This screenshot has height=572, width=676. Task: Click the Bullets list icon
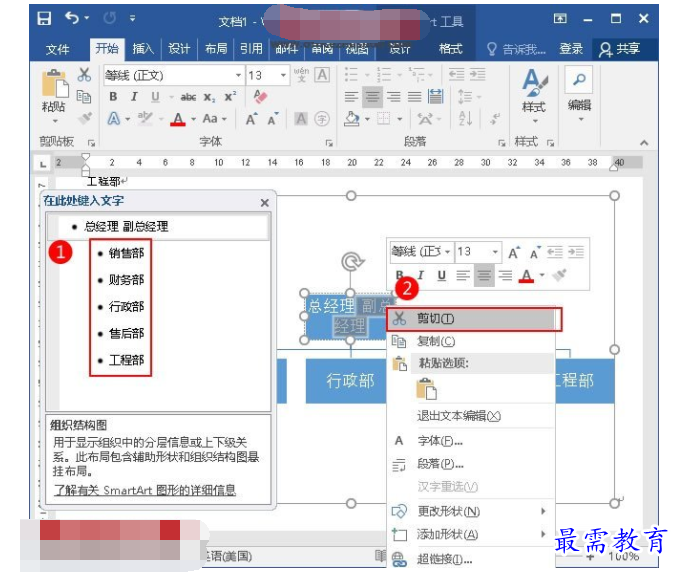tap(351, 74)
